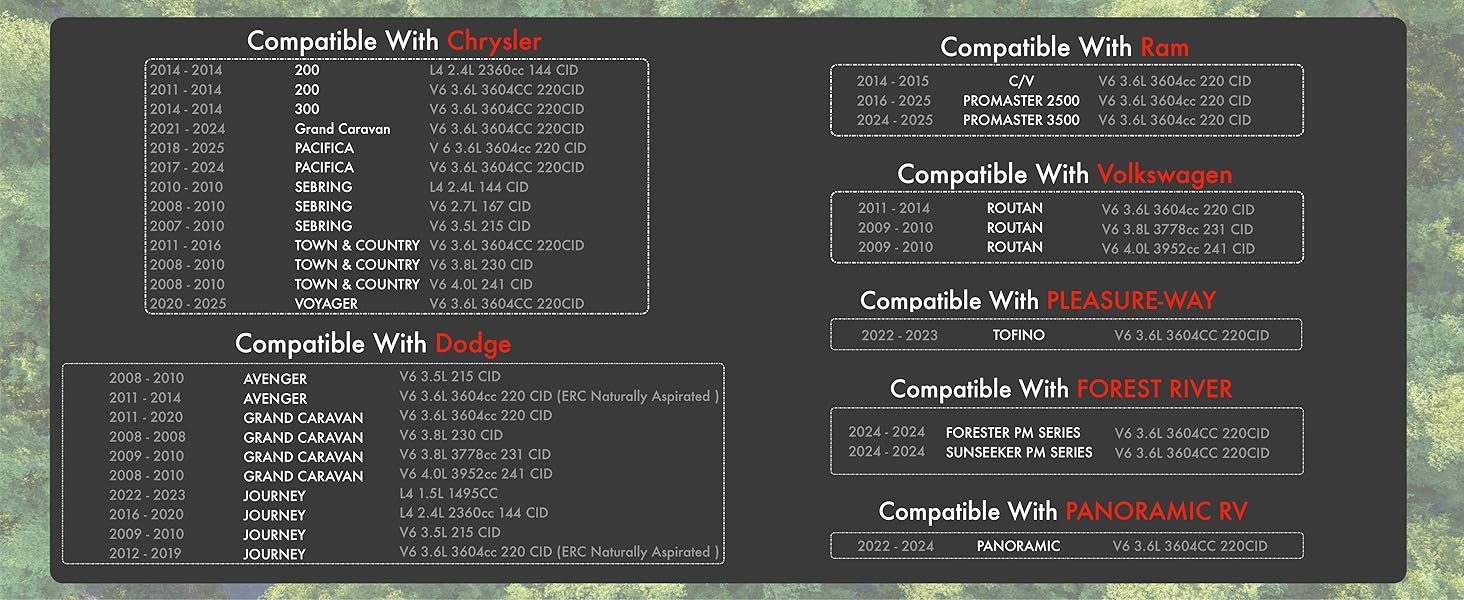Image resolution: width=1464 pixels, height=600 pixels.
Task: Click the '2011 - 2014' Chrysler 200 year range
Action: click(x=187, y=90)
